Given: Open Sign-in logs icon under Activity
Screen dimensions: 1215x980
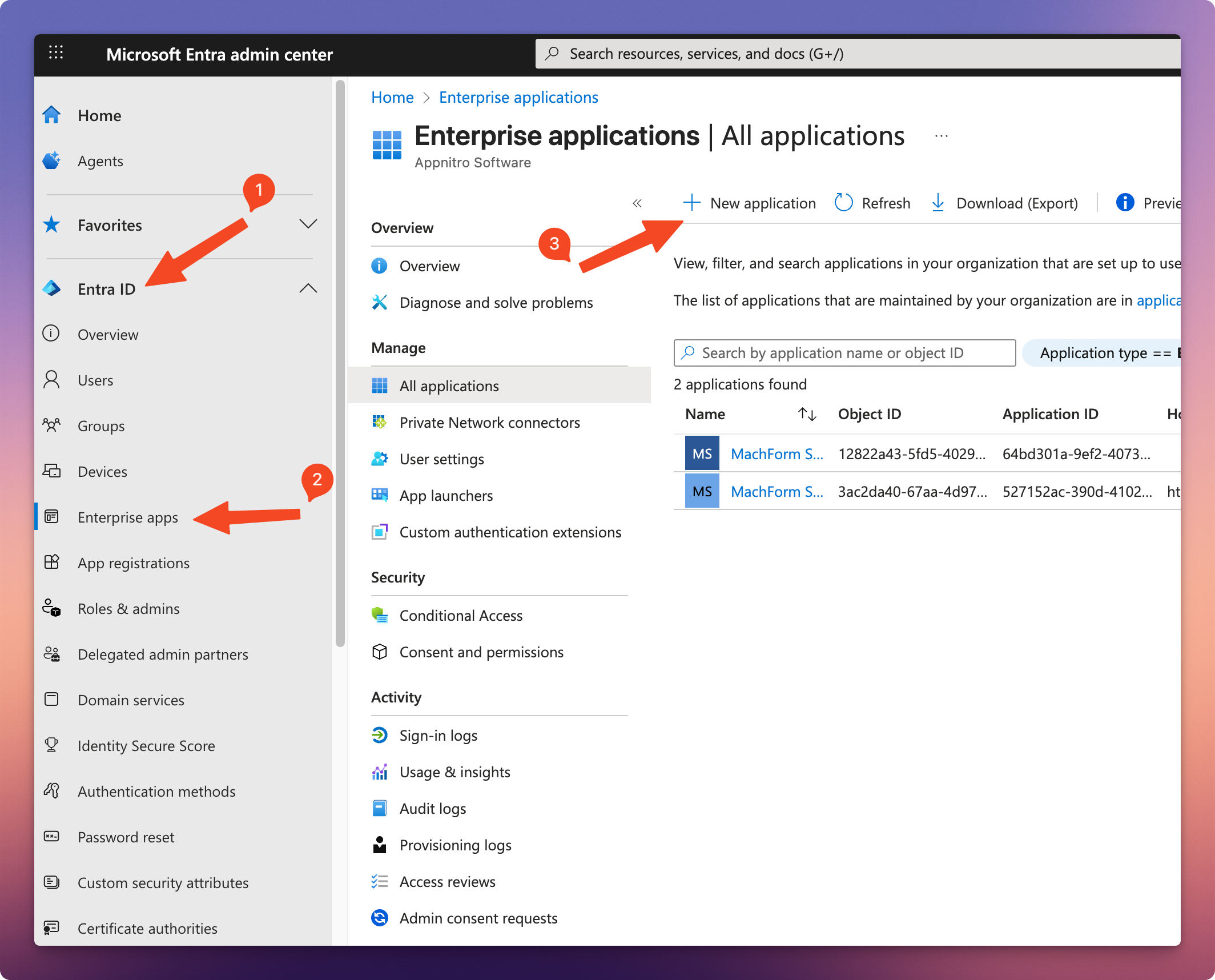Looking at the screenshot, I should coord(380,735).
